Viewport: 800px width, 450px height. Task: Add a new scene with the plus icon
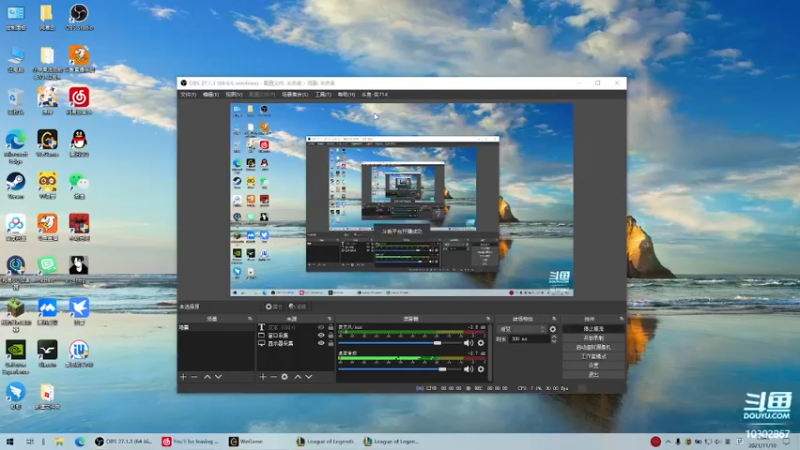pyautogui.click(x=183, y=377)
